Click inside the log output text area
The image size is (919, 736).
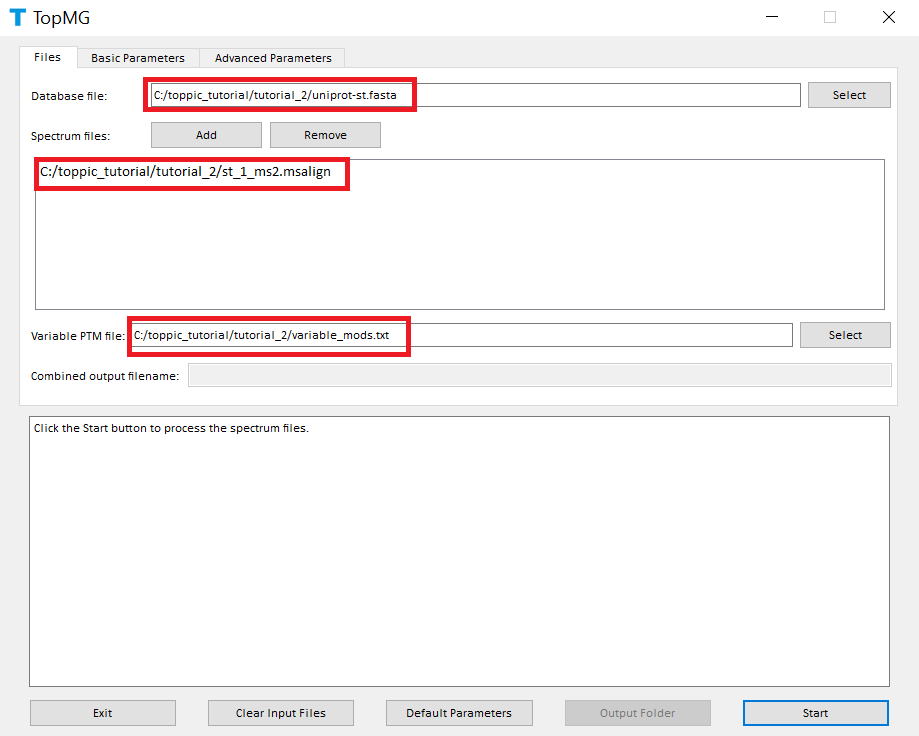pos(459,550)
